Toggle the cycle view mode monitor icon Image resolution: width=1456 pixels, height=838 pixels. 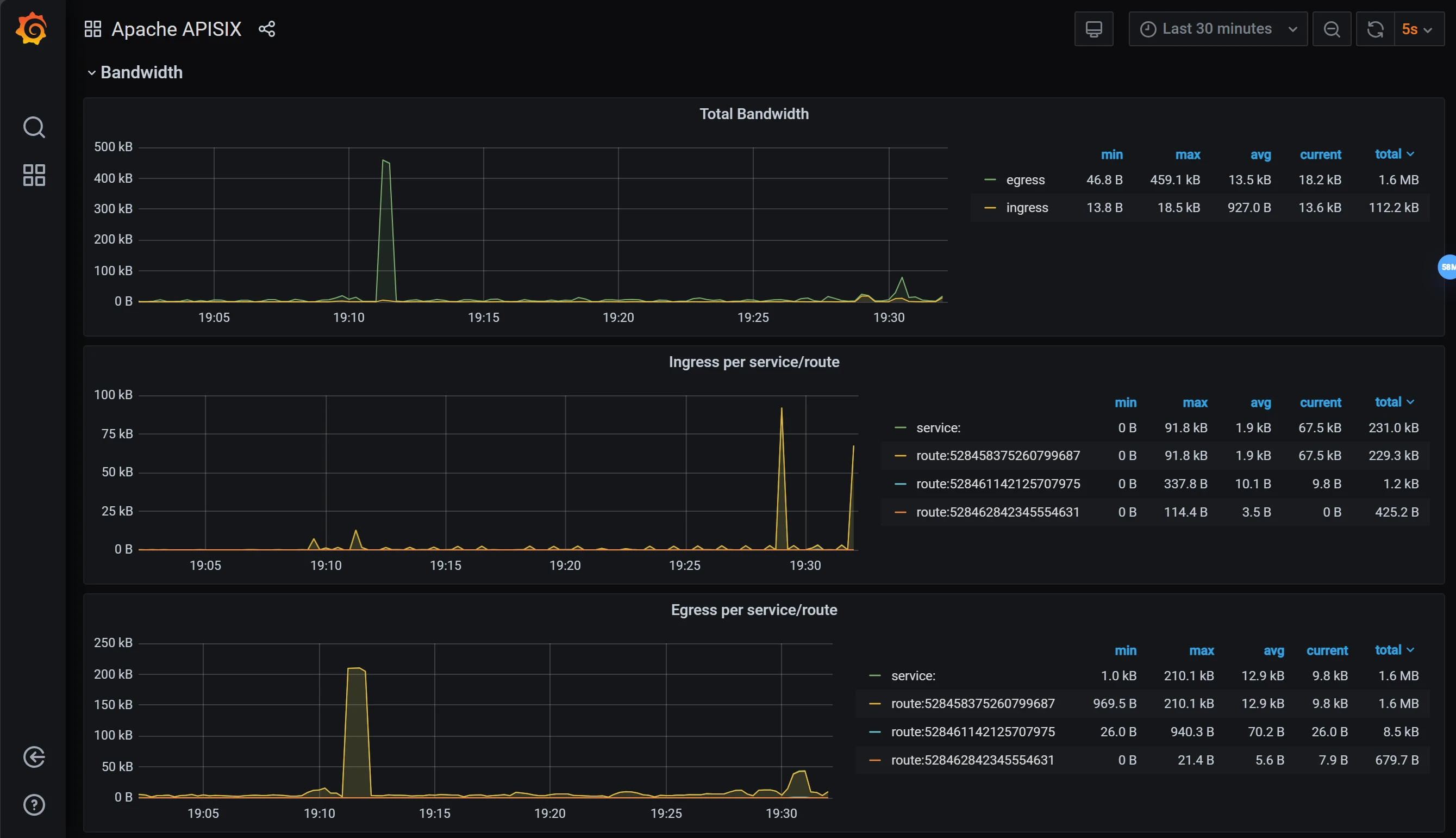coord(1093,29)
